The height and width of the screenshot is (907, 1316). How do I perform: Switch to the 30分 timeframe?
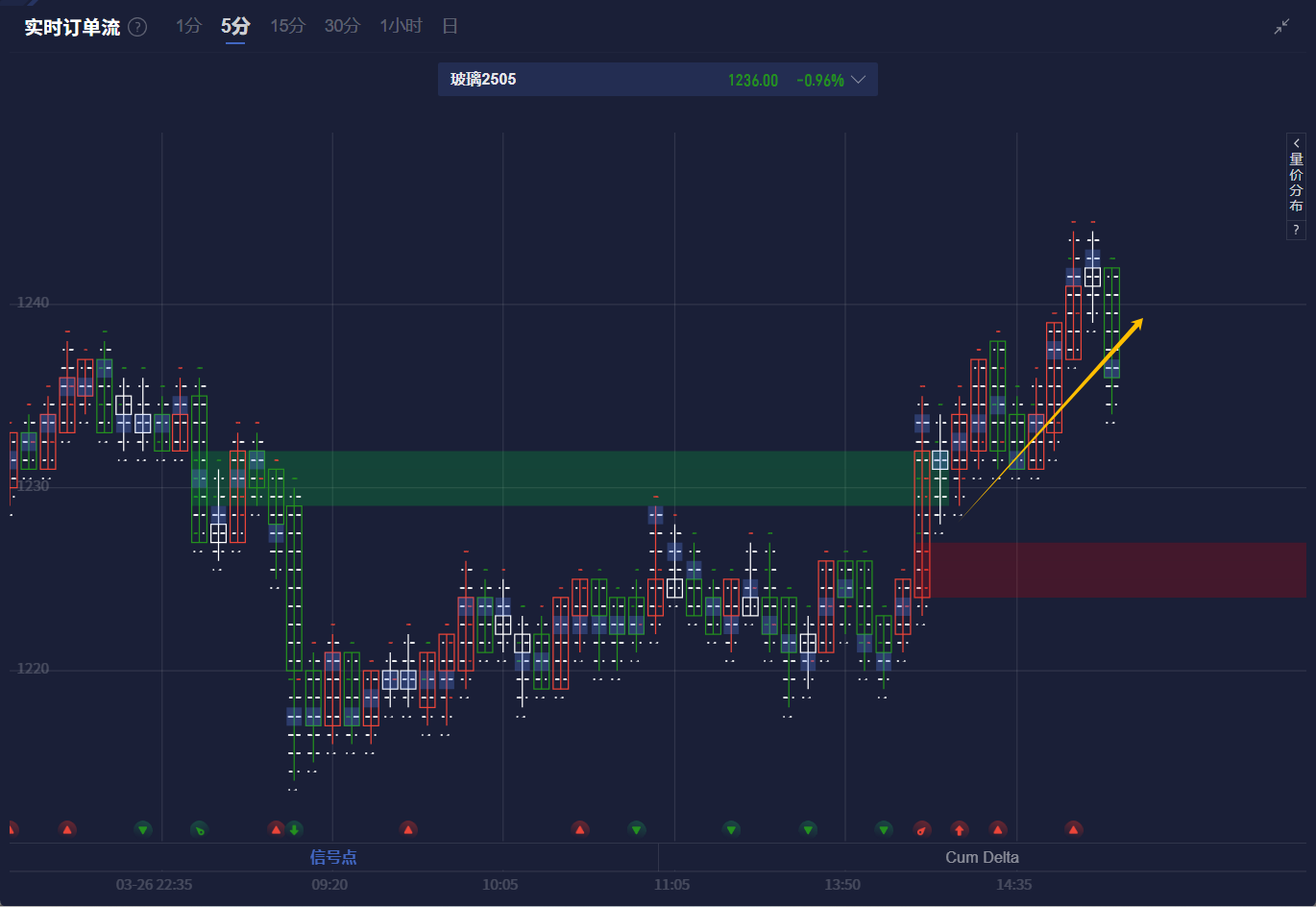342,26
